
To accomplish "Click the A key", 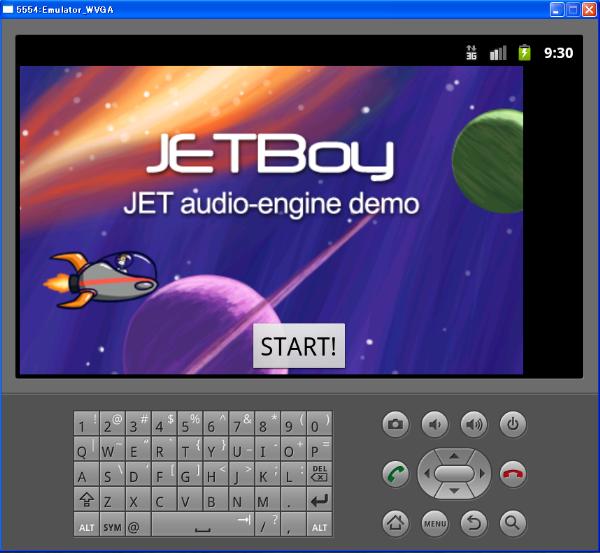I will click(x=86, y=473).
